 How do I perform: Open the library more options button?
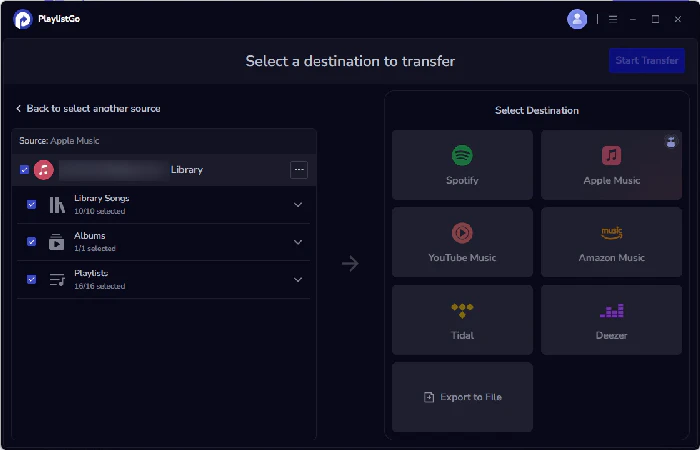pyautogui.click(x=299, y=170)
